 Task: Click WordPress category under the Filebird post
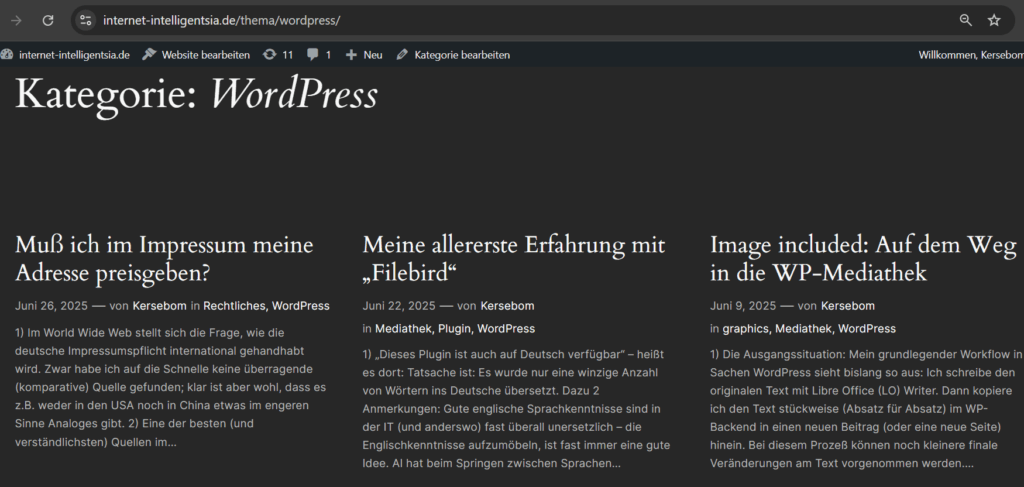click(506, 328)
